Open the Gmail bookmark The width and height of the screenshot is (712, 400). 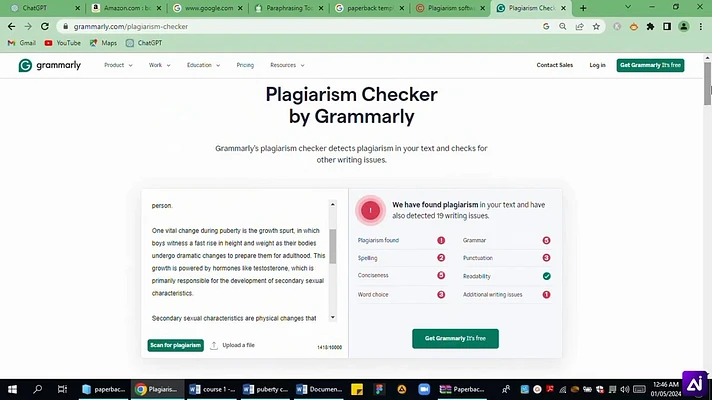coord(21,43)
